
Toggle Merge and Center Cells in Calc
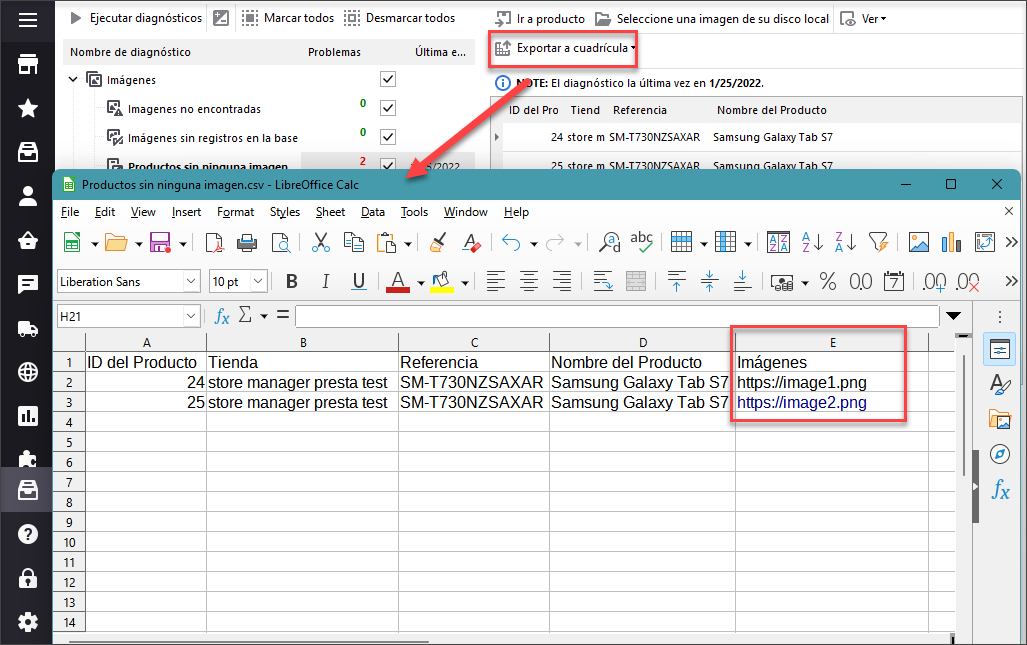[636, 282]
